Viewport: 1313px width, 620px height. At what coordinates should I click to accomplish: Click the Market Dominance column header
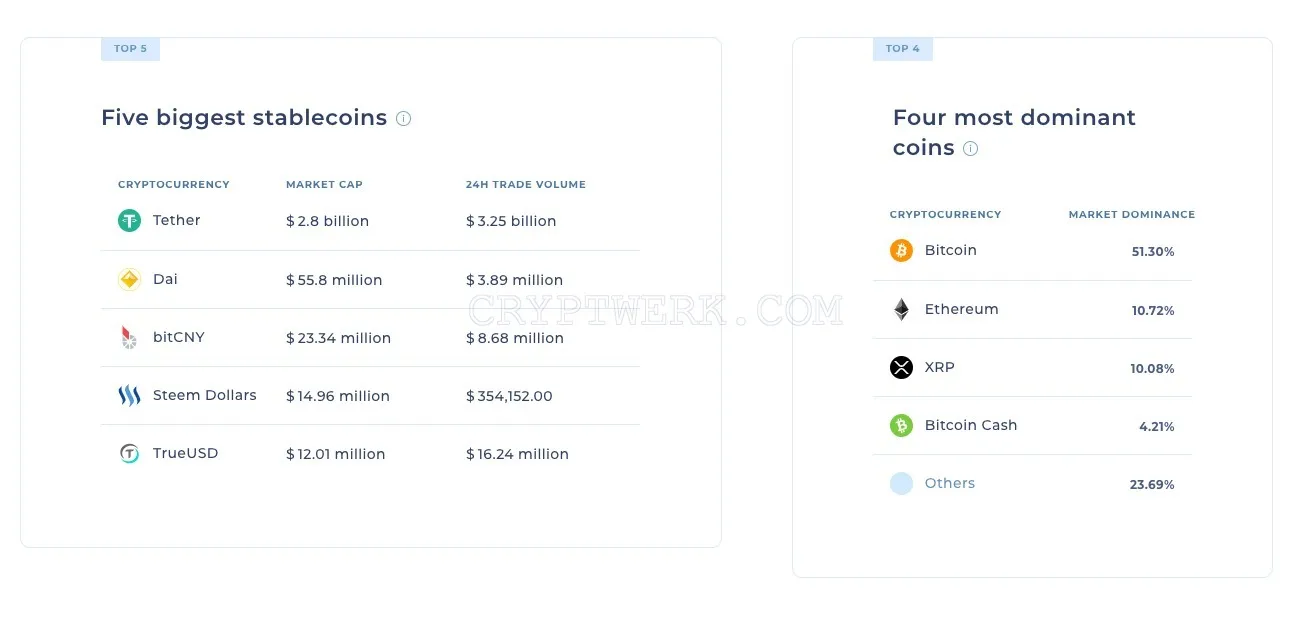1131,215
